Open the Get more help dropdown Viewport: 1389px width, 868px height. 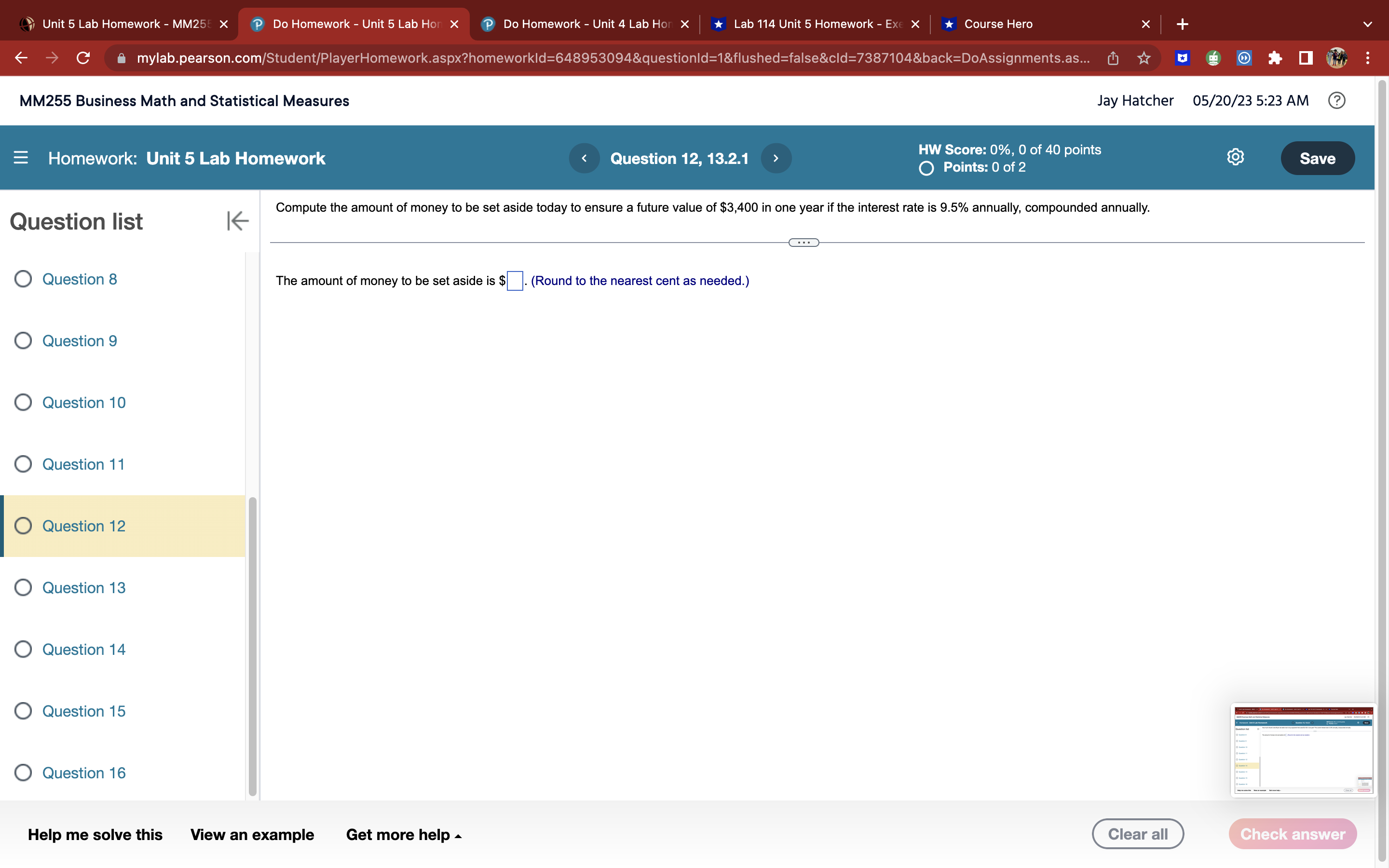404,834
